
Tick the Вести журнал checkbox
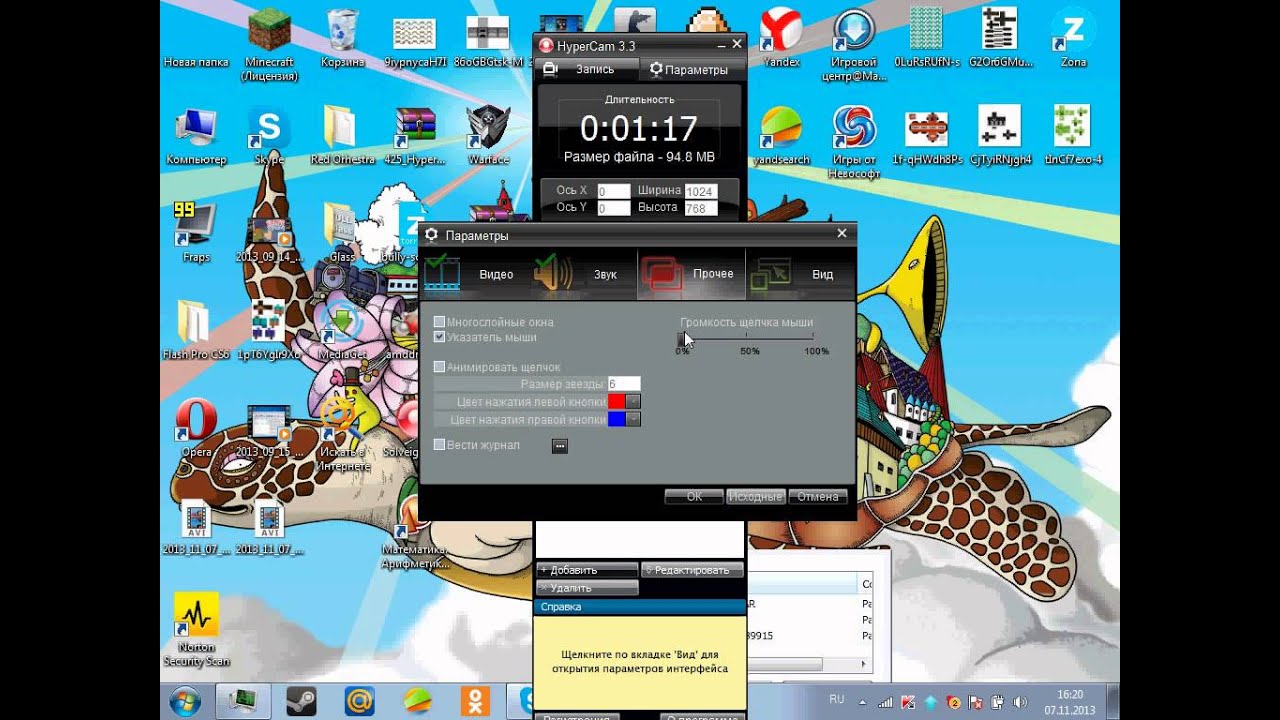(439, 445)
